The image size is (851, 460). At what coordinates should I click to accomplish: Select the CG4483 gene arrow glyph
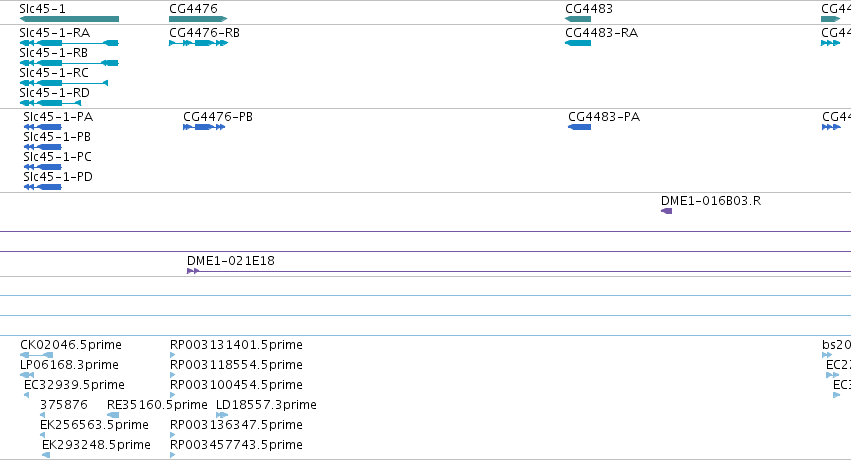(578, 19)
